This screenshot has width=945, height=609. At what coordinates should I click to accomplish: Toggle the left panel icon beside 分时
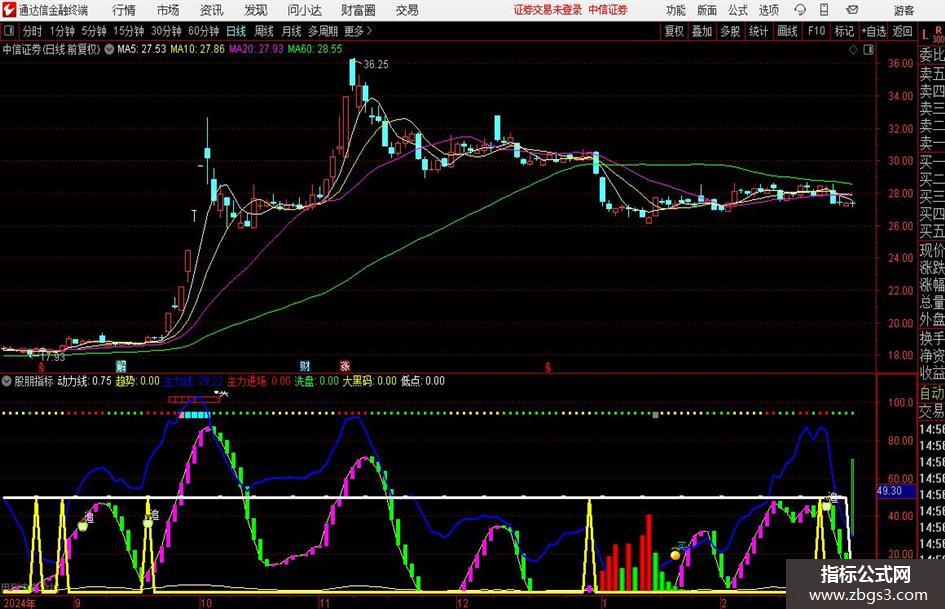coord(8,31)
